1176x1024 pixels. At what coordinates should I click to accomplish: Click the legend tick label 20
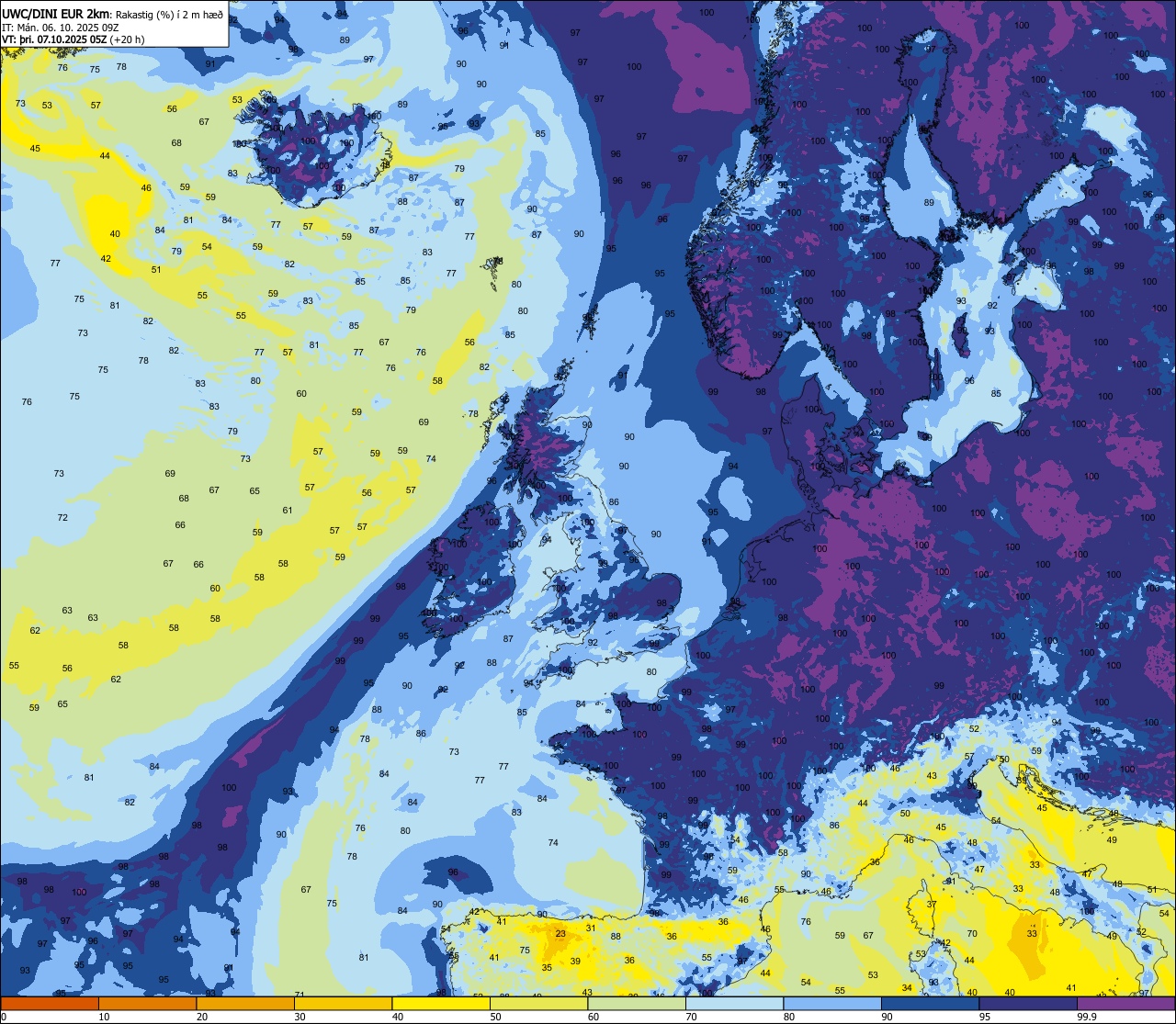click(x=202, y=1017)
